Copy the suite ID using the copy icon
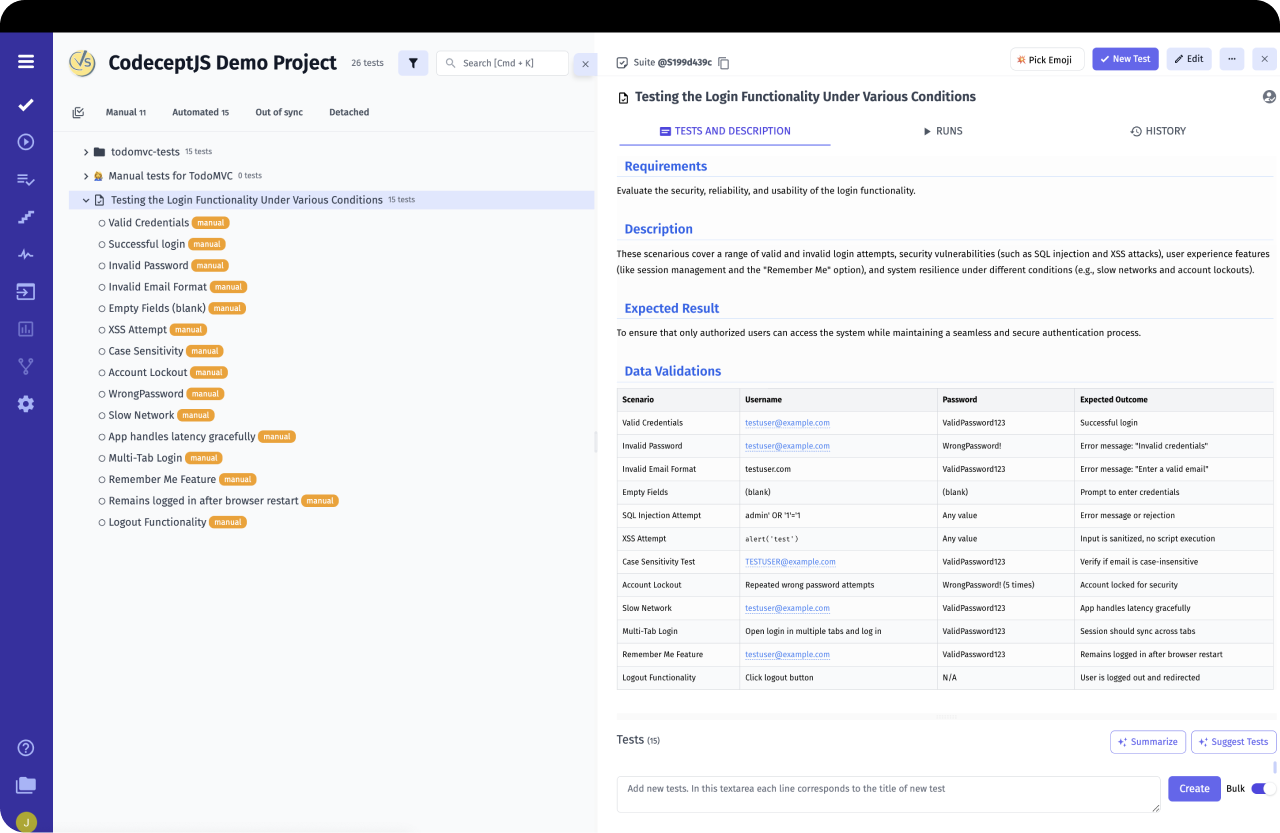 pyautogui.click(x=723, y=62)
